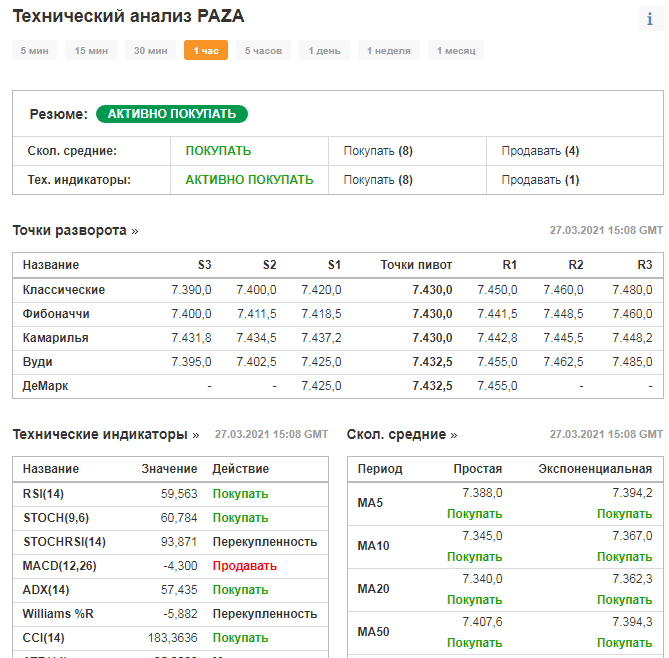Select the 5 мин timeframe tab
The image size is (669, 658).
(x=35, y=51)
